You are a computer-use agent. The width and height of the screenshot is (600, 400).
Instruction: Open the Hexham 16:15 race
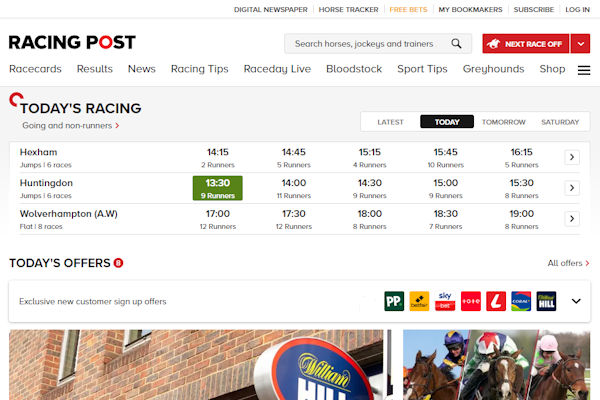(x=522, y=158)
